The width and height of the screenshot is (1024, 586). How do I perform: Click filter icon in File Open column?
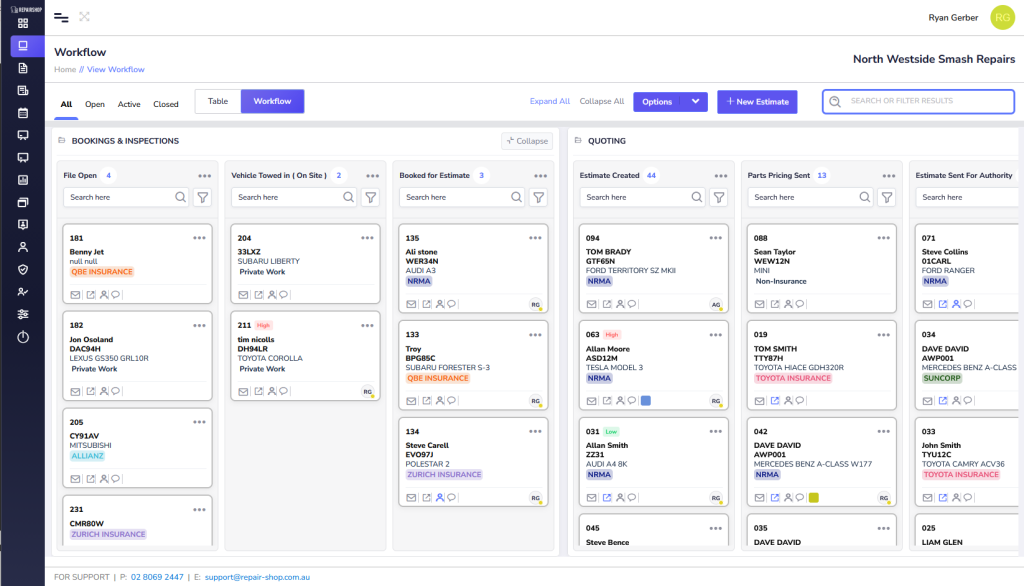pyautogui.click(x=203, y=197)
